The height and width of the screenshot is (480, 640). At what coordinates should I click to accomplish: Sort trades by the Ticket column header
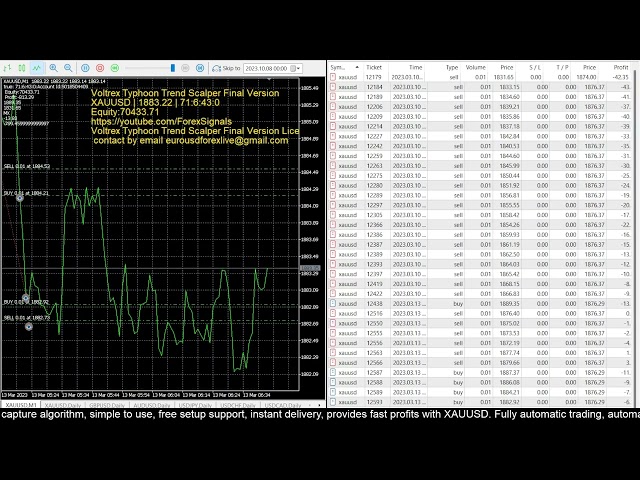point(374,67)
